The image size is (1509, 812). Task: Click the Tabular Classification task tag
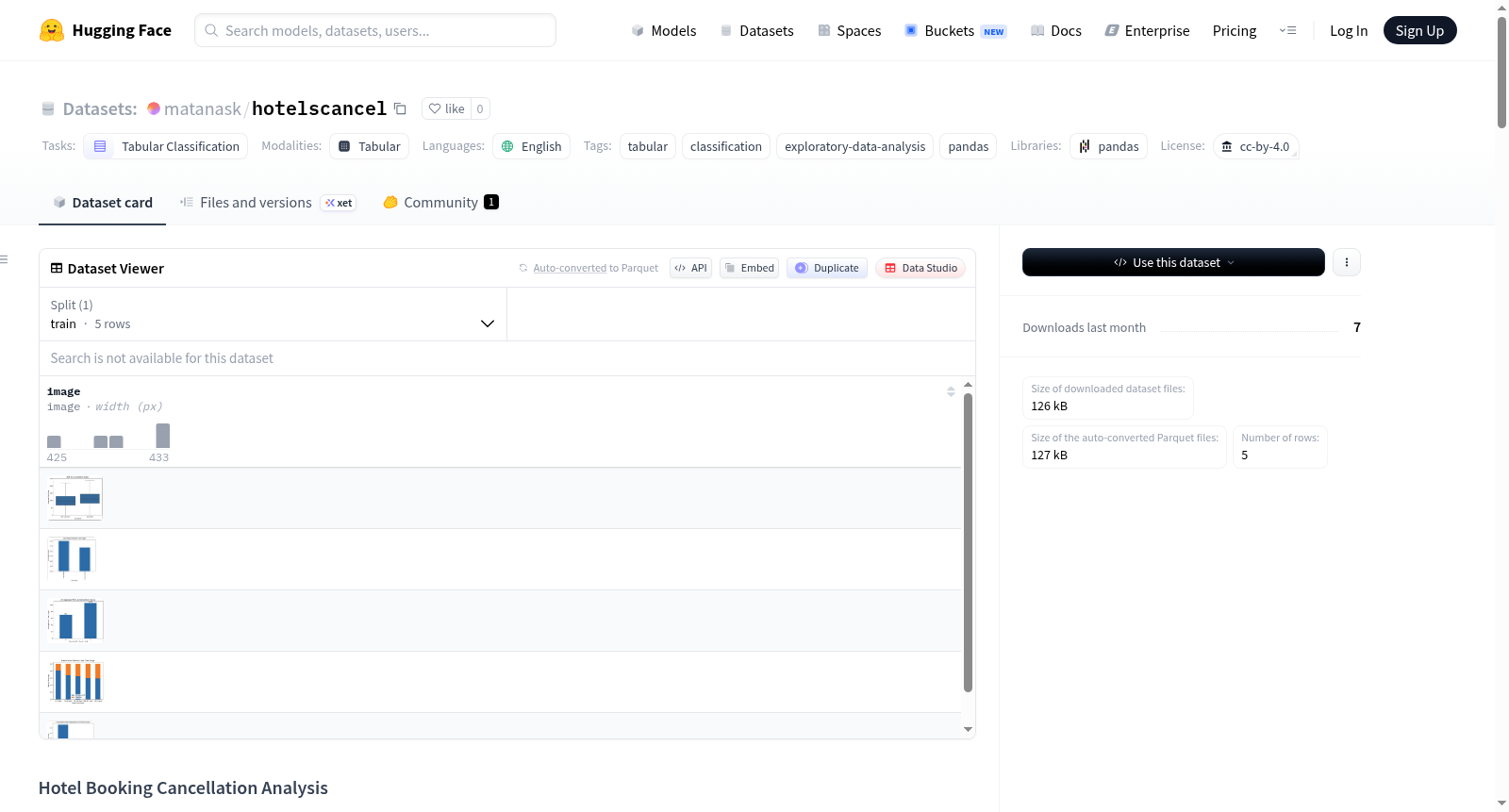click(x=166, y=146)
